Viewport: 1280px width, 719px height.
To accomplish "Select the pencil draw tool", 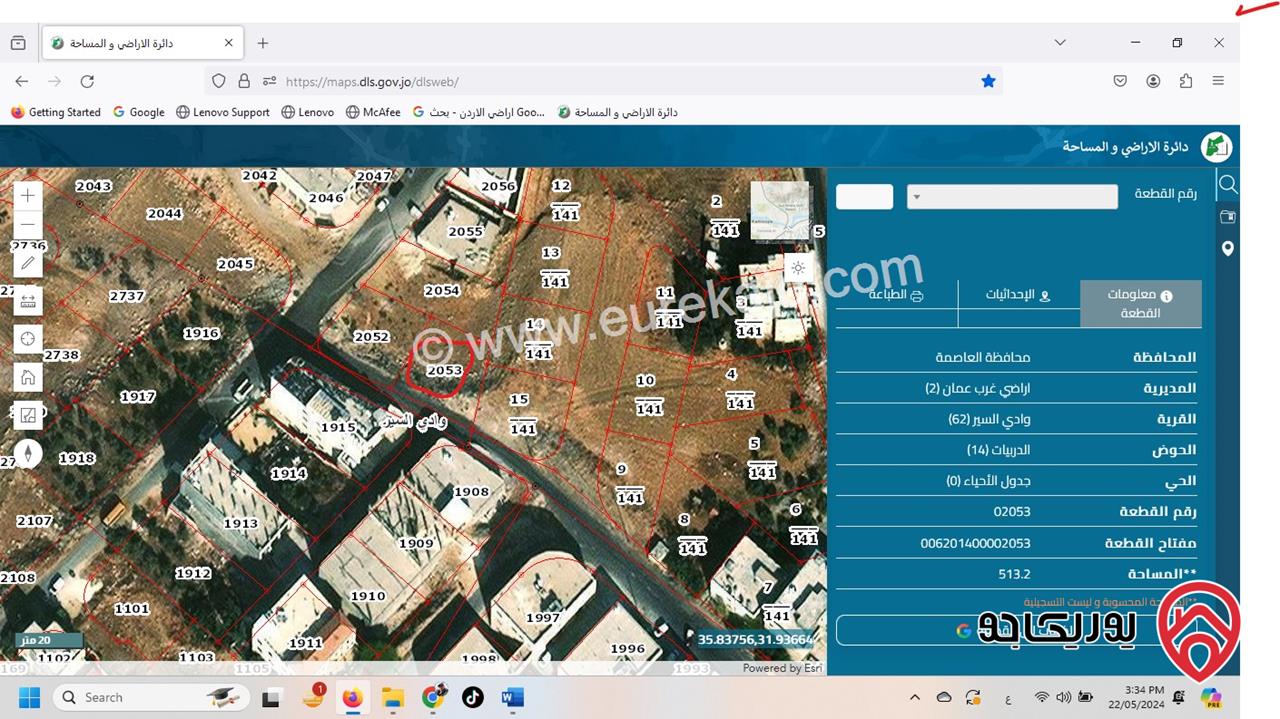I will (28, 263).
